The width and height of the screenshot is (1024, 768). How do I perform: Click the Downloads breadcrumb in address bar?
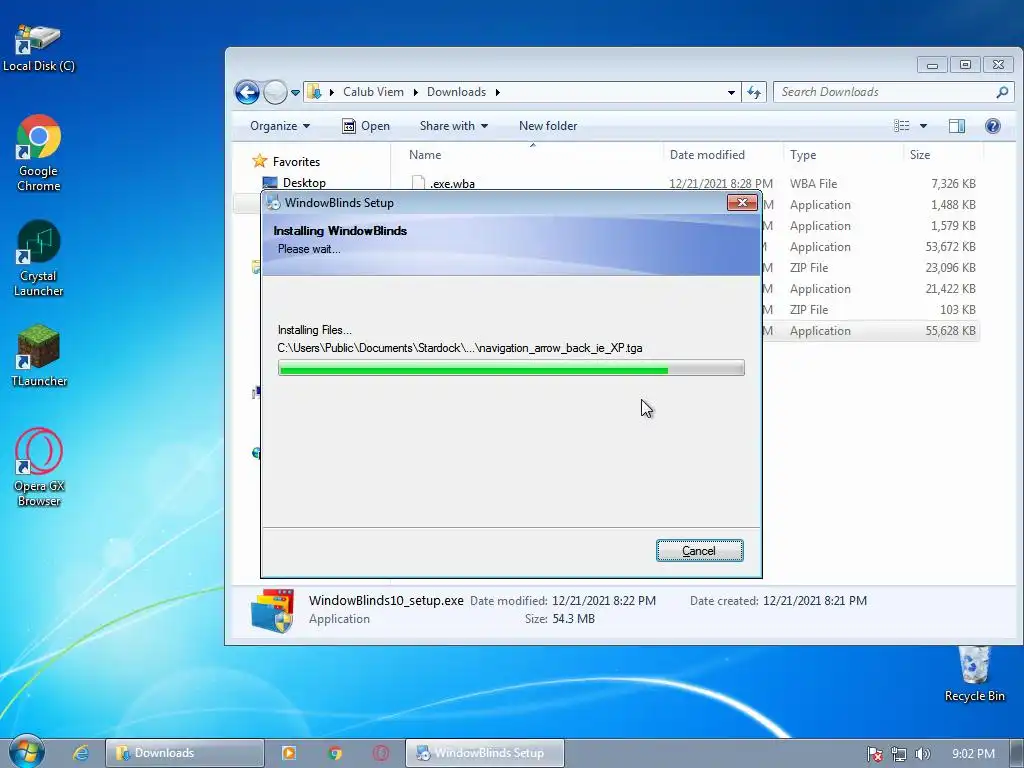(x=456, y=92)
